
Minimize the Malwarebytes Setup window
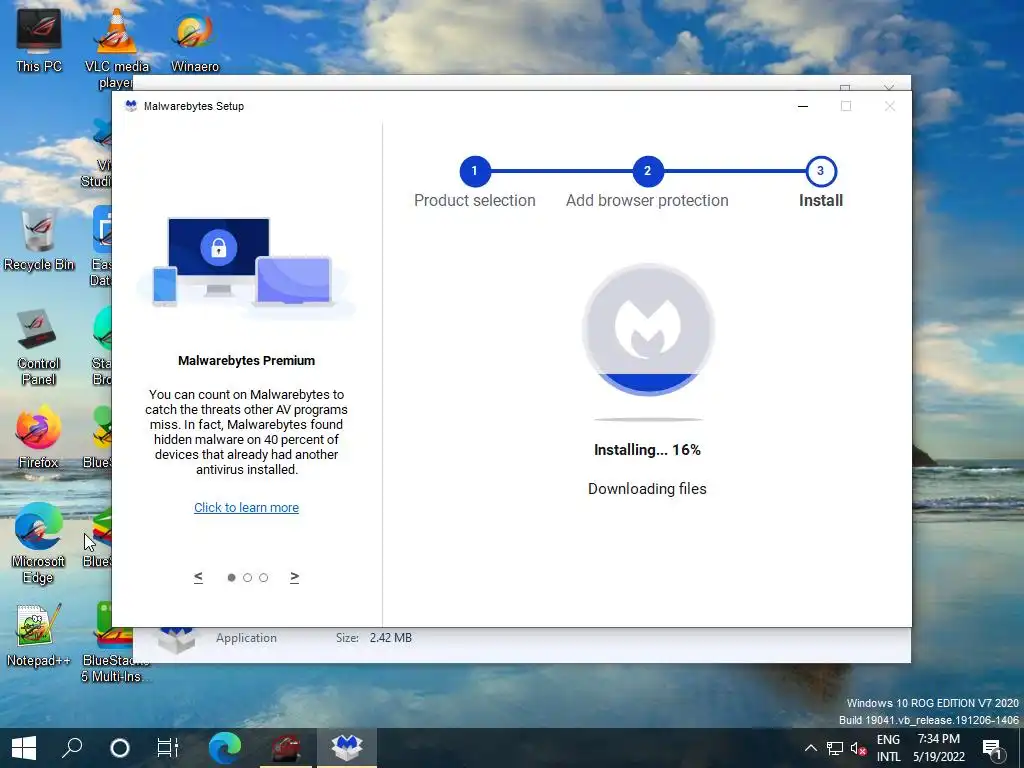803,106
